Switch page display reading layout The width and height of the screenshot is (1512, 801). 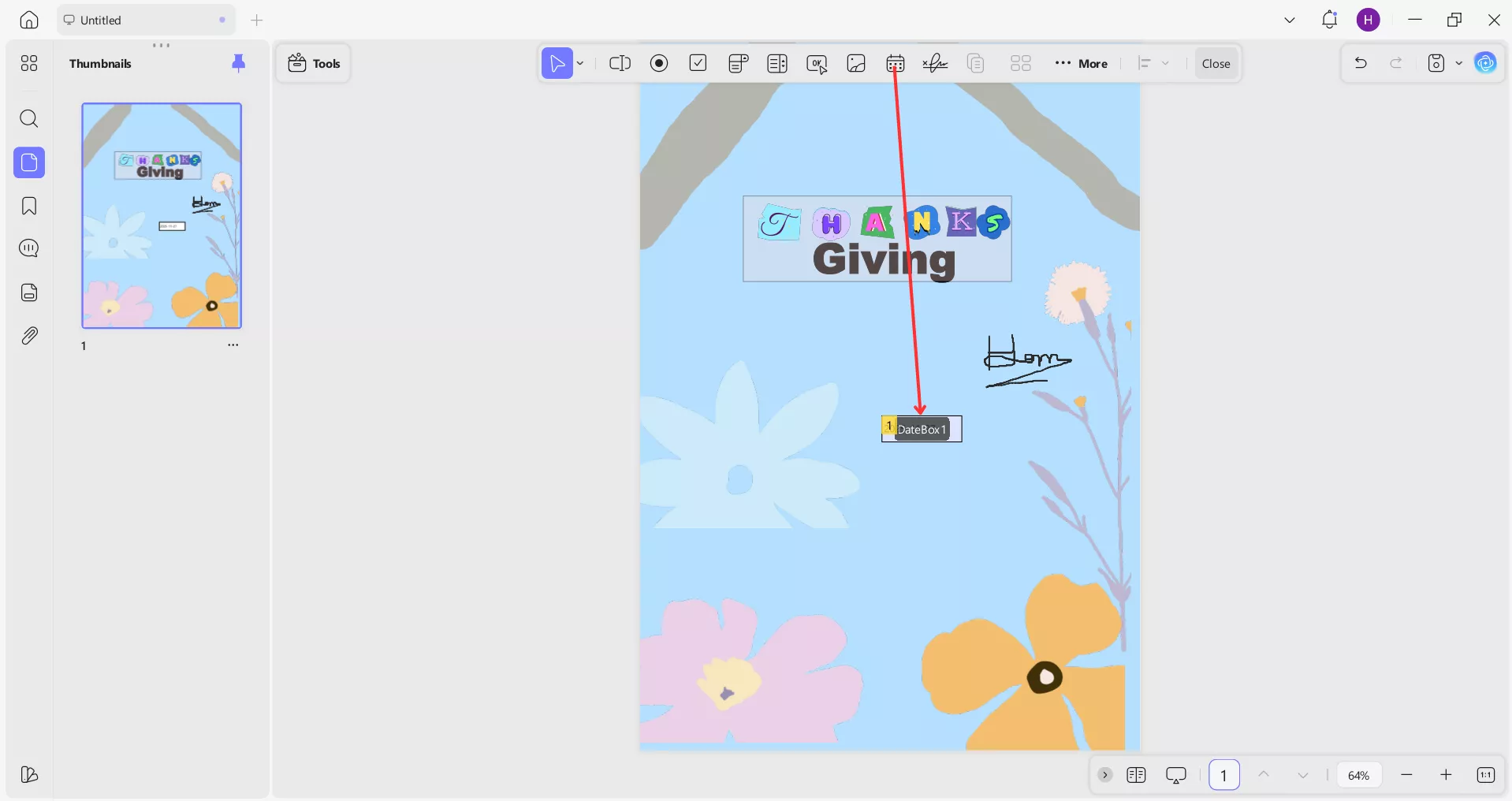tap(1136, 775)
